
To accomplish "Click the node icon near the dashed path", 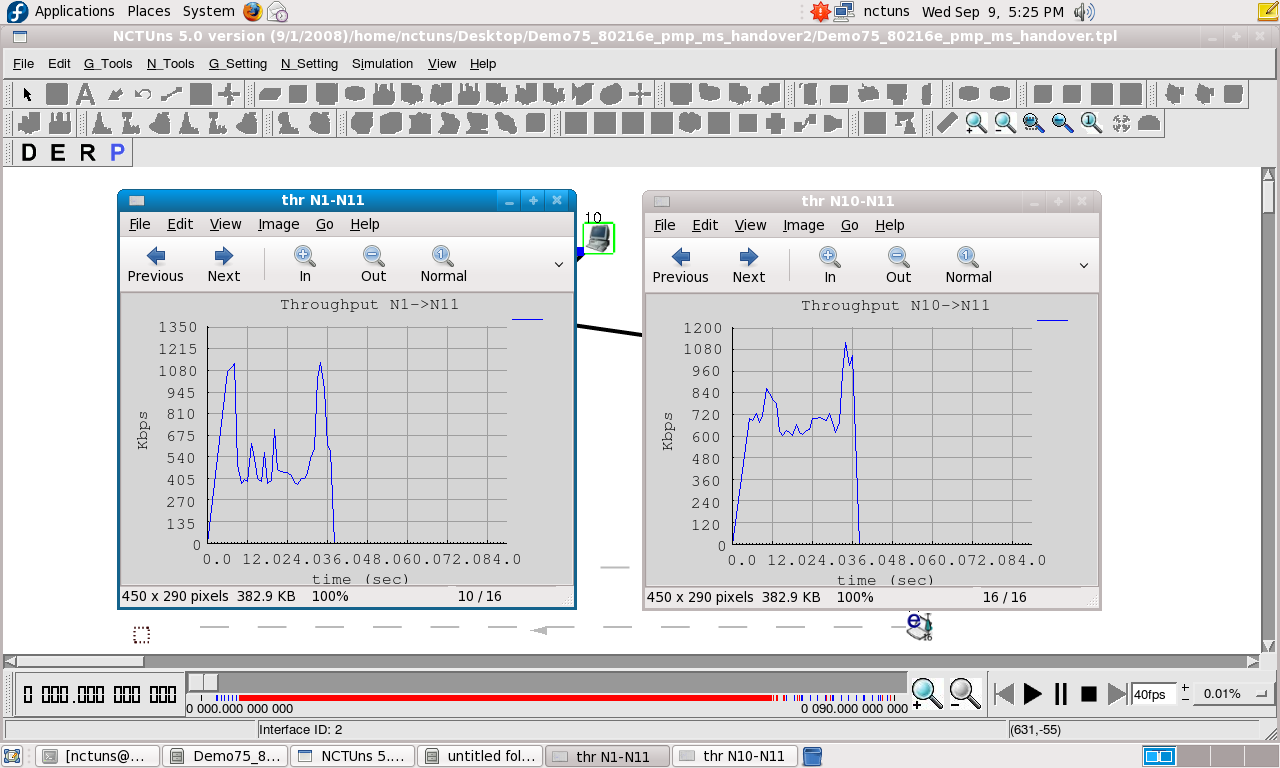I will [x=919, y=627].
